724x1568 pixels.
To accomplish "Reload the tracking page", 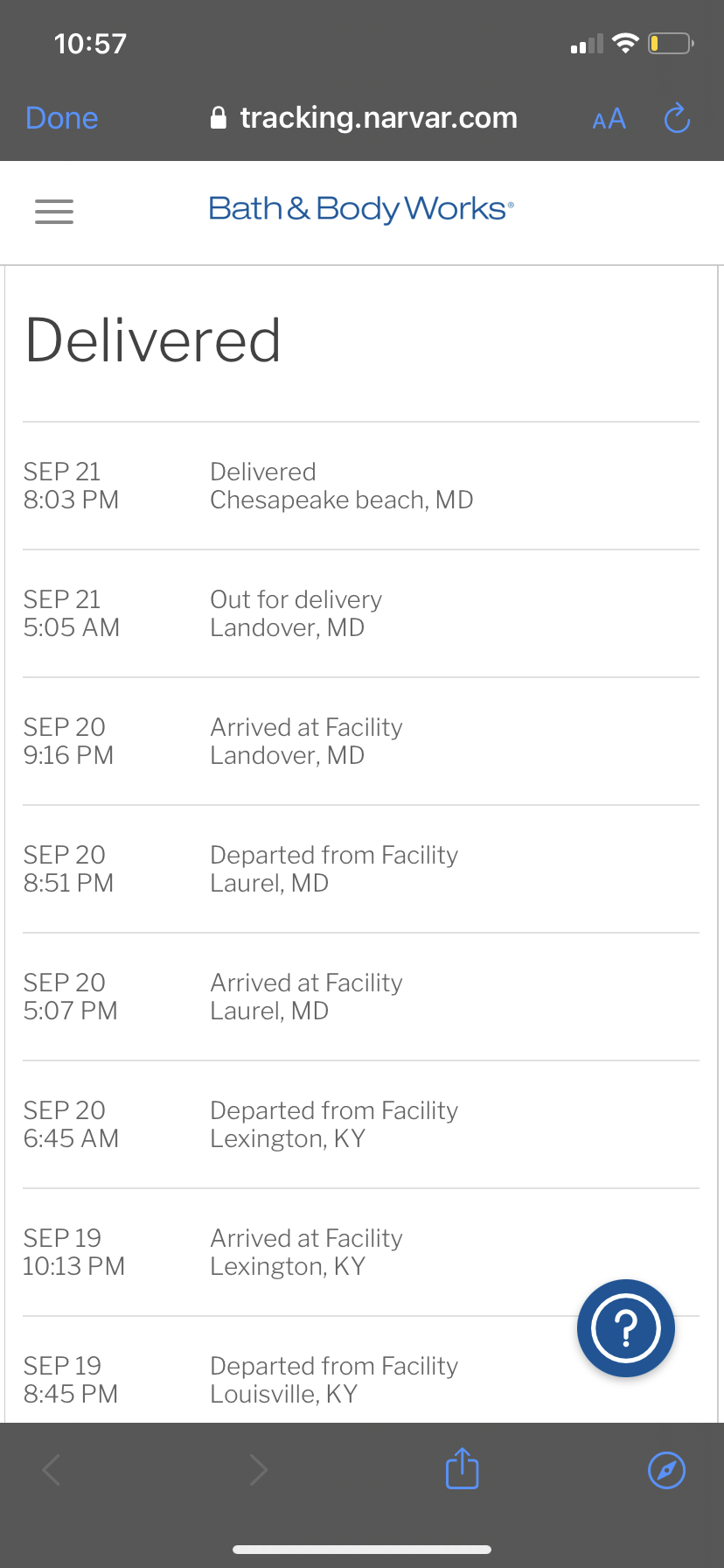I will click(677, 118).
